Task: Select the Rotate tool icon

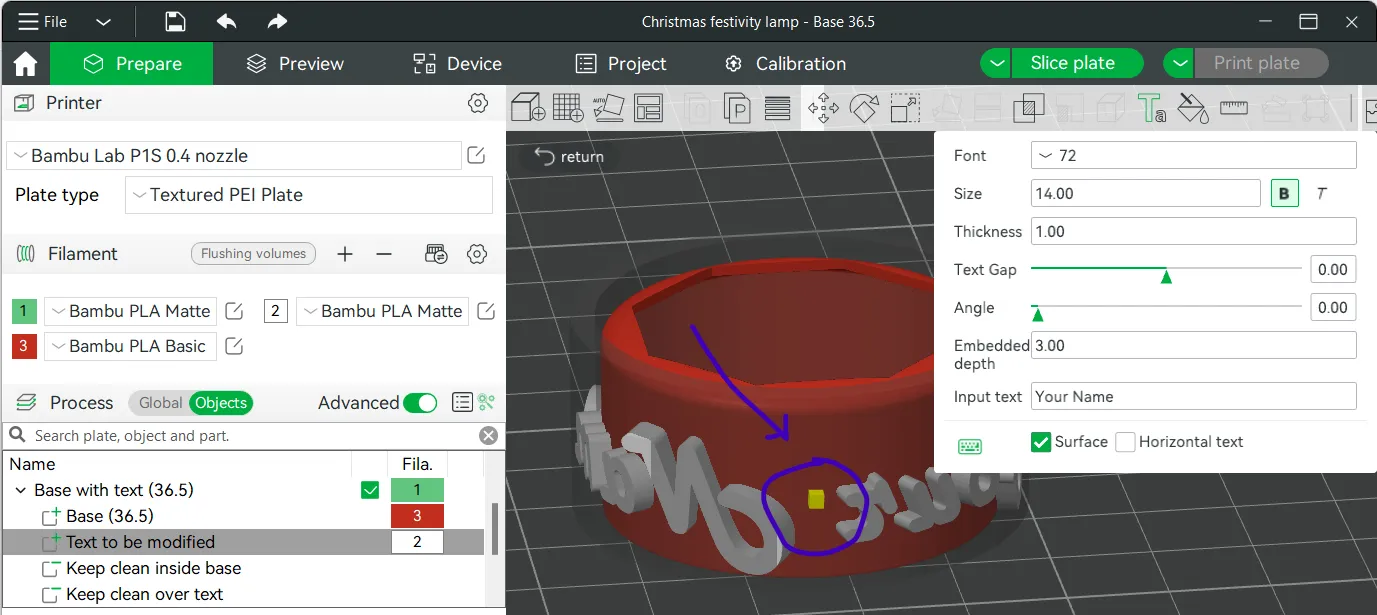Action: [864, 107]
